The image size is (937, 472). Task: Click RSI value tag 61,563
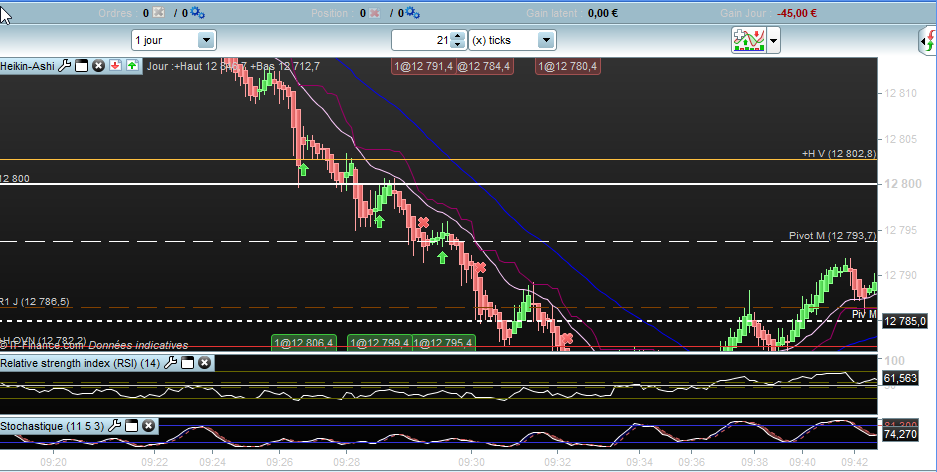(x=900, y=378)
